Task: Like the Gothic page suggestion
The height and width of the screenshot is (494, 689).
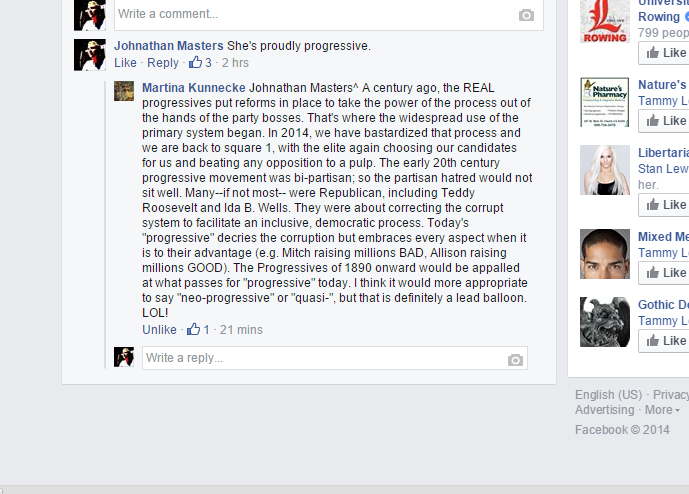Action: (x=664, y=341)
